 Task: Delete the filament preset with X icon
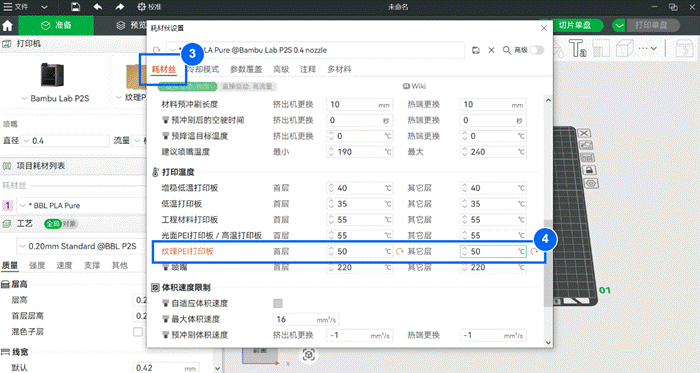(491, 50)
